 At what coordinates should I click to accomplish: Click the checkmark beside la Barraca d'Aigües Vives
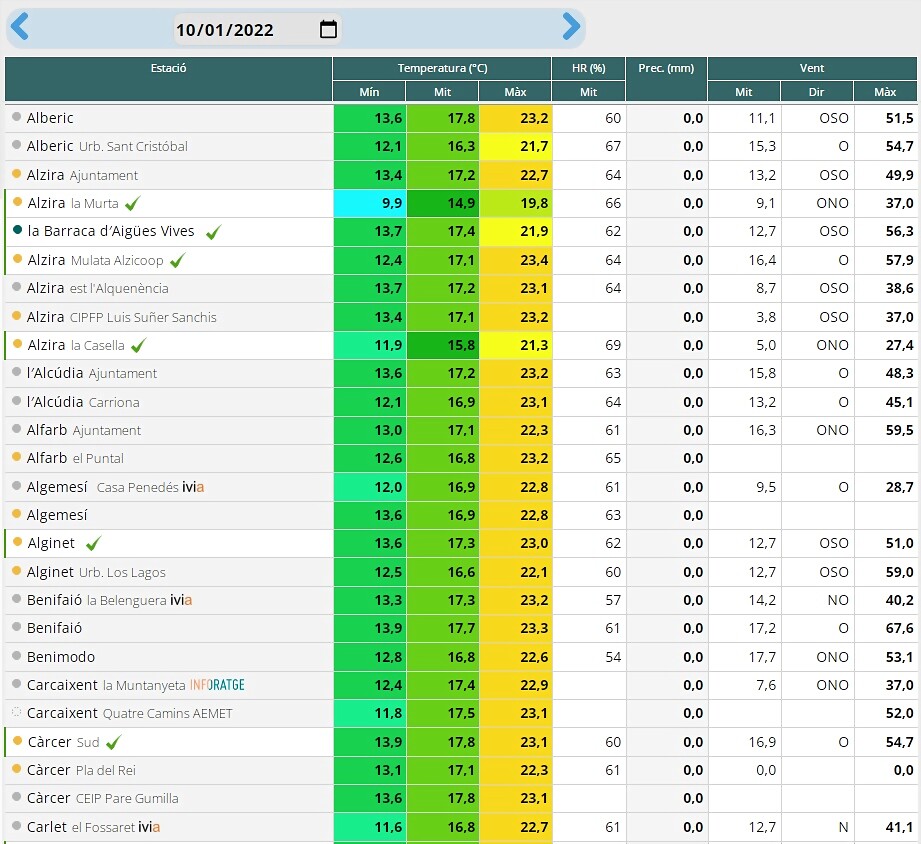coord(214,232)
